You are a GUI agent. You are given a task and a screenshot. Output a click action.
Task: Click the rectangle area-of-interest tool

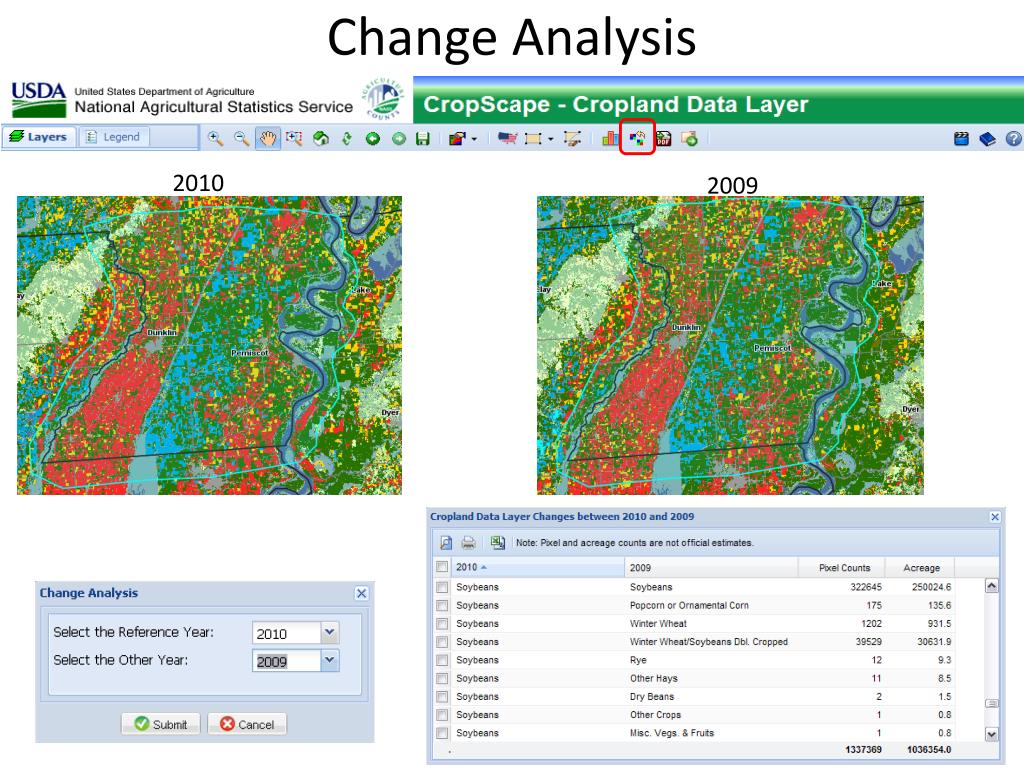click(x=534, y=138)
